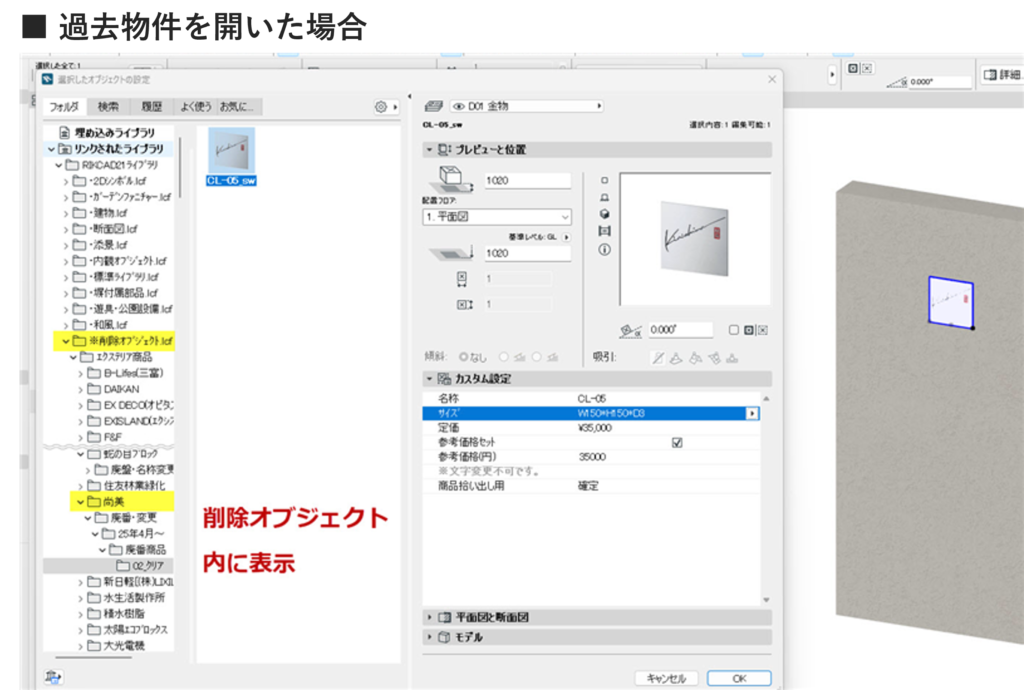1024x690 pixels.
Task: Select the front elevation preview icon
Action: click(604, 197)
